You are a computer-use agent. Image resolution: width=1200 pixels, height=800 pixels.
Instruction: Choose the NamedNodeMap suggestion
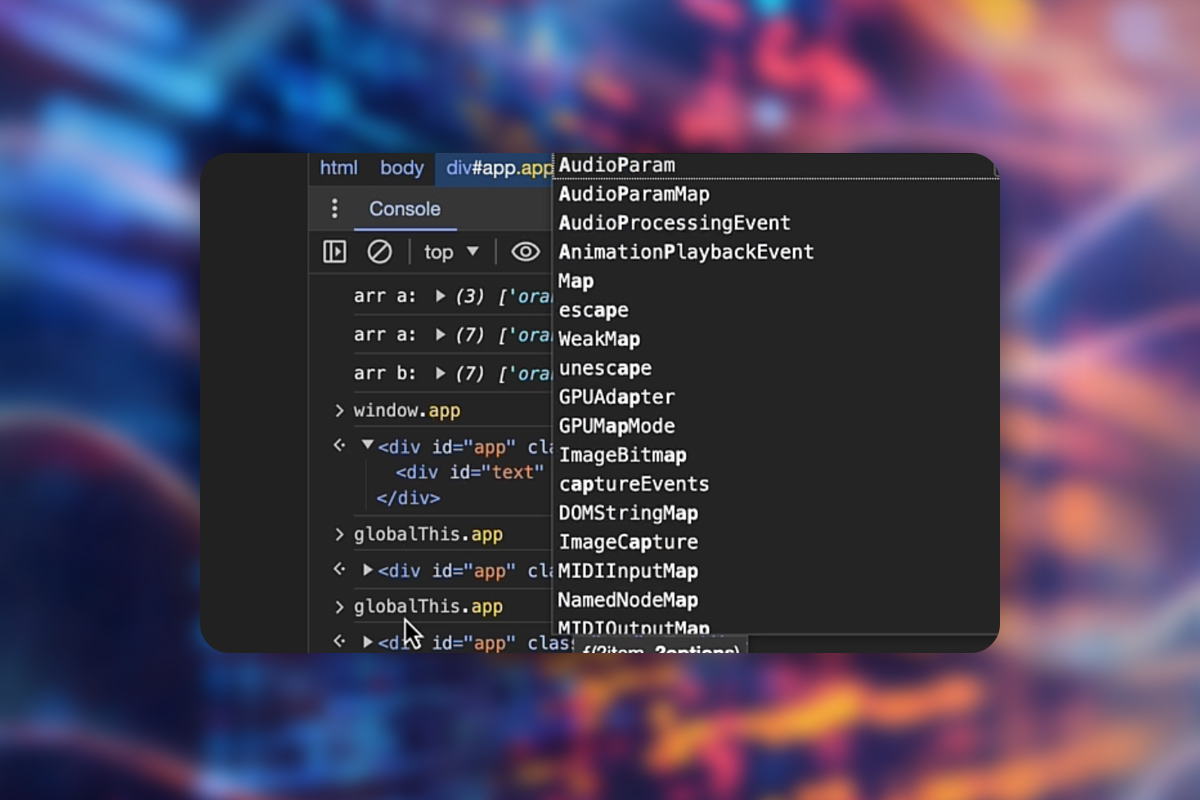point(775,600)
